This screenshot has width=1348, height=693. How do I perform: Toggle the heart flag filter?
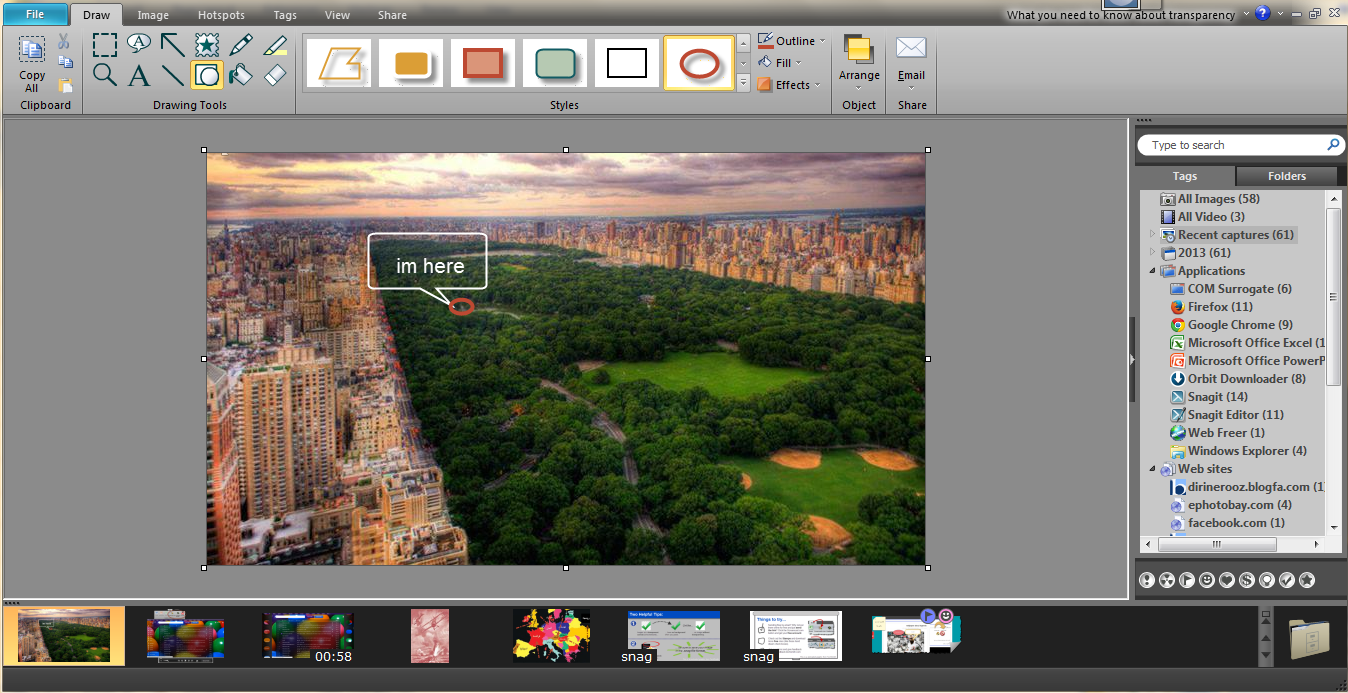(x=1227, y=580)
